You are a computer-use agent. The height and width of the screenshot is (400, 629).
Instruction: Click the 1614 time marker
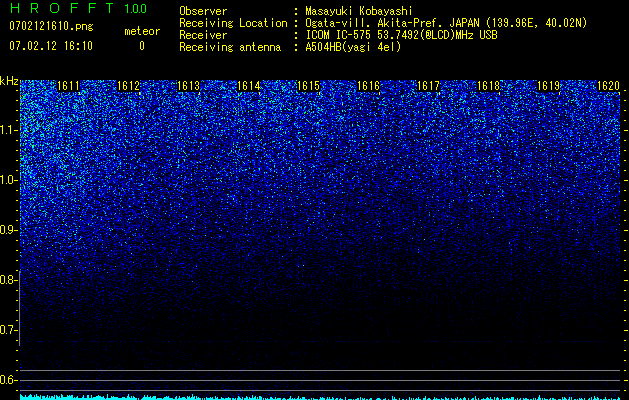coord(248,86)
